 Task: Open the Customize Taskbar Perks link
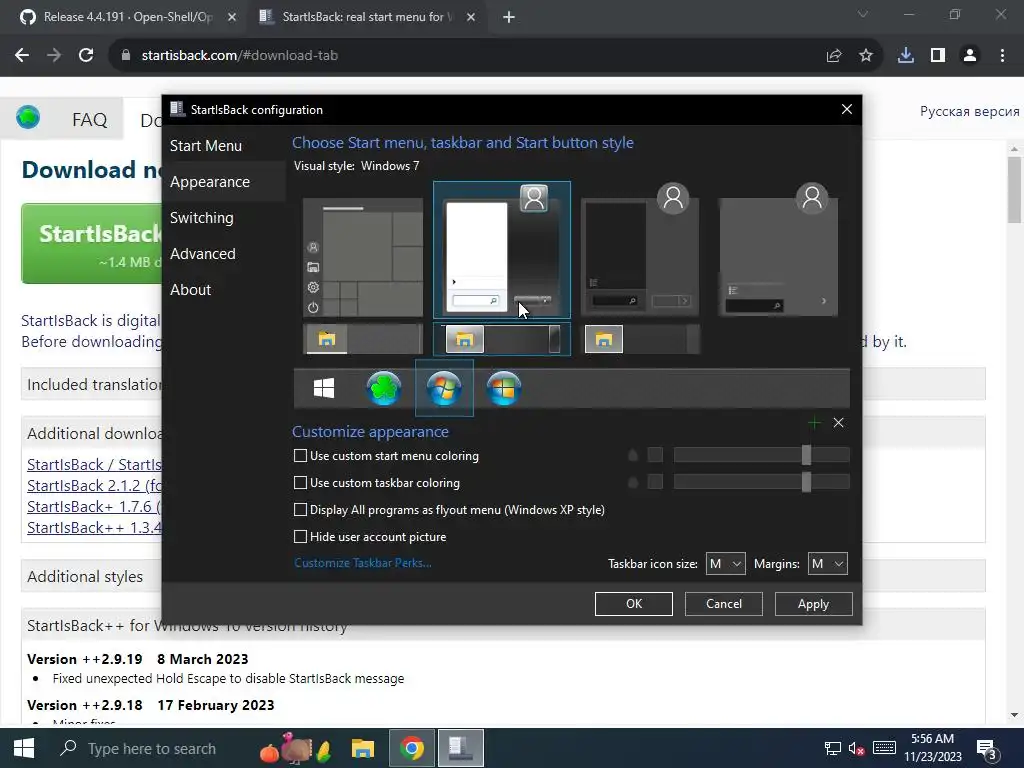(362, 563)
